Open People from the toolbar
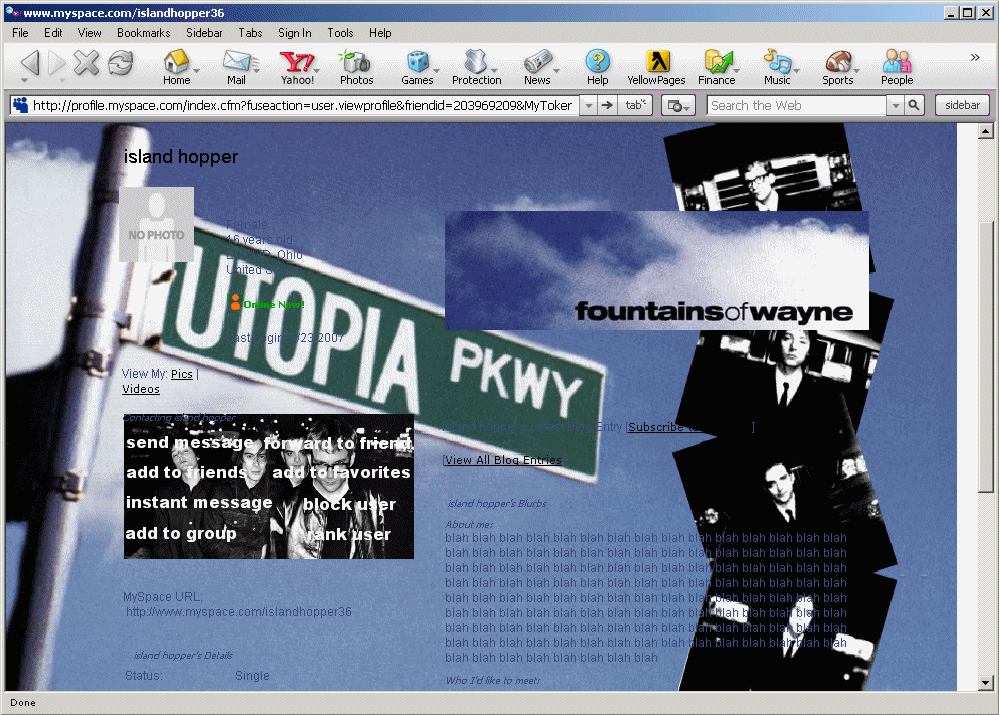 tap(897, 67)
